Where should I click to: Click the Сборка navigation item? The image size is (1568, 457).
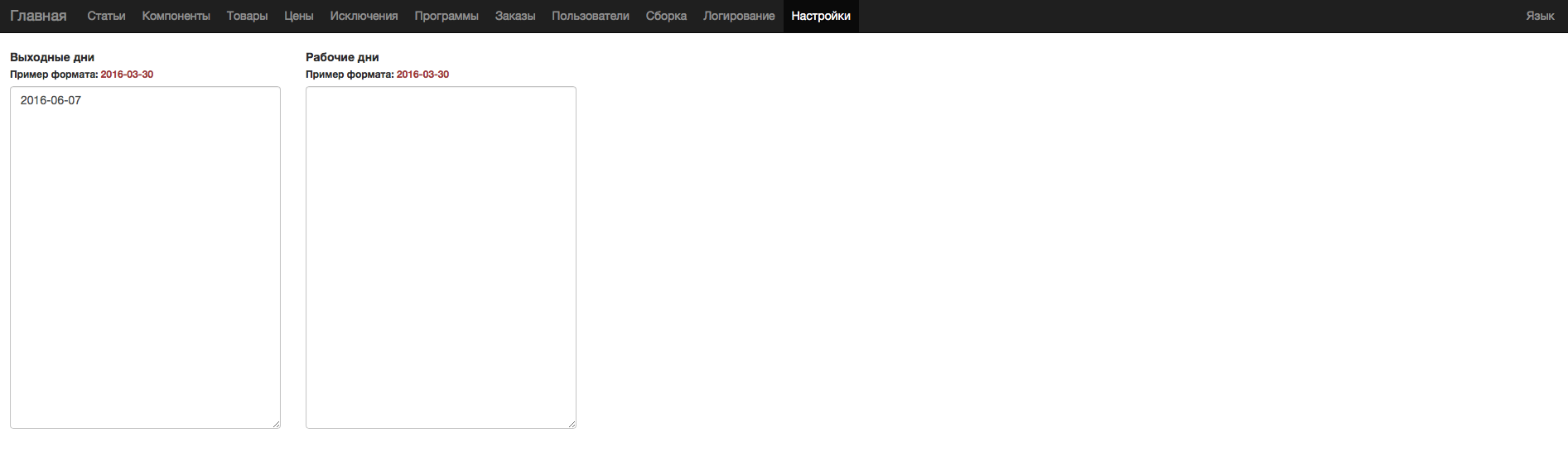(666, 16)
